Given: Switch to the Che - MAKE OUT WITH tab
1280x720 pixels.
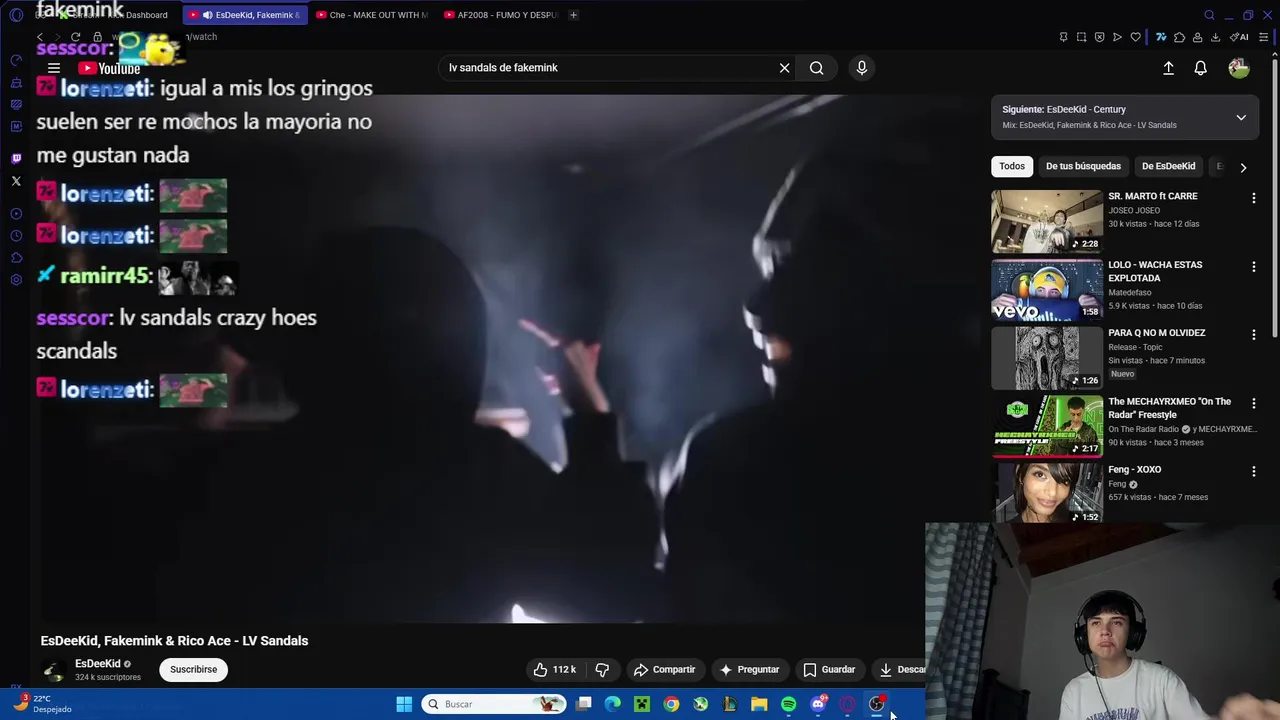Looking at the screenshot, I should pyautogui.click(x=371, y=15).
